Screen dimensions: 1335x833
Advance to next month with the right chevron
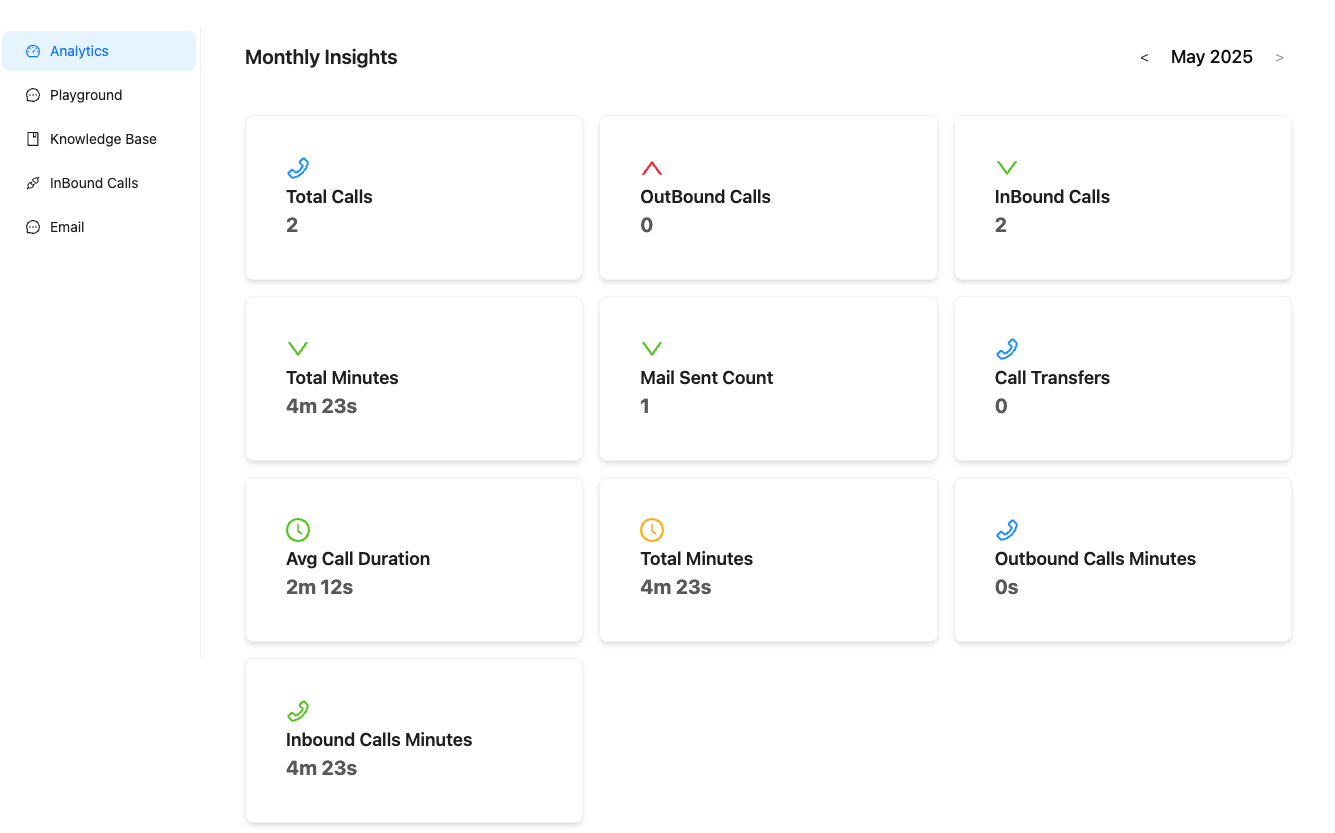click(1279, 57)
